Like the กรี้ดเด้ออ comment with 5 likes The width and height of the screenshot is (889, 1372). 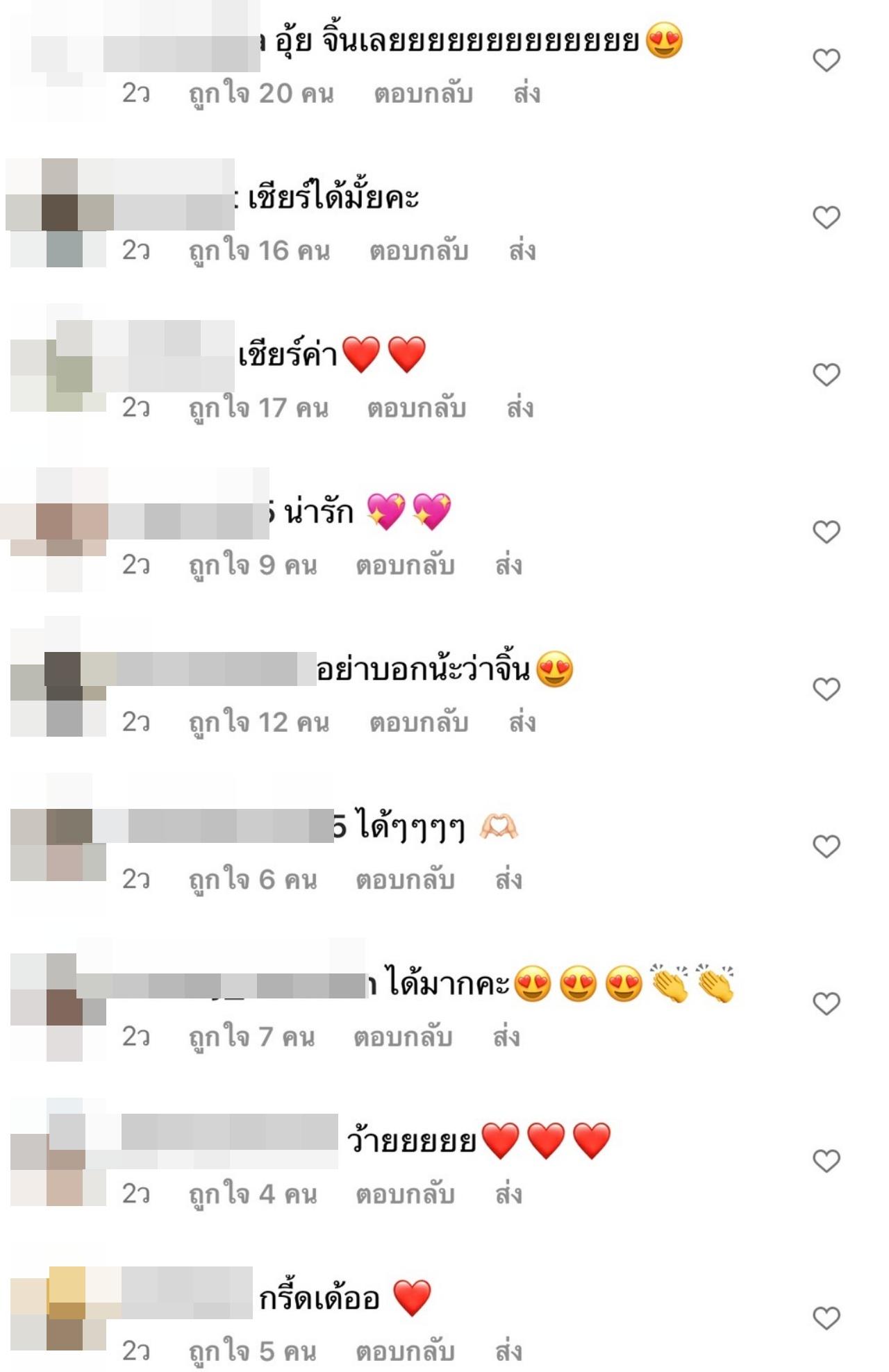pos(826,1319)
